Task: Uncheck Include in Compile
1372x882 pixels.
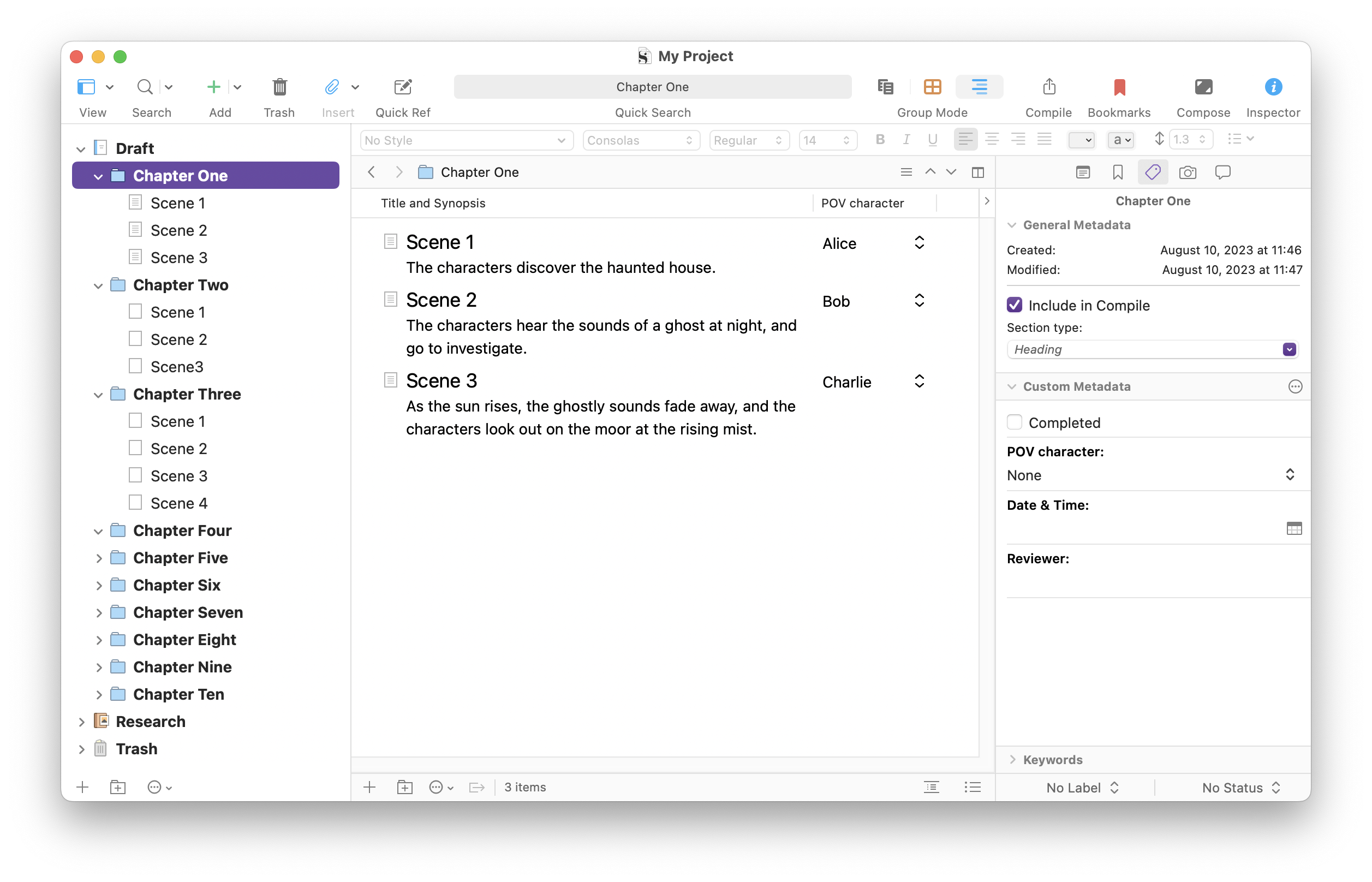Action: point(1014,305)
